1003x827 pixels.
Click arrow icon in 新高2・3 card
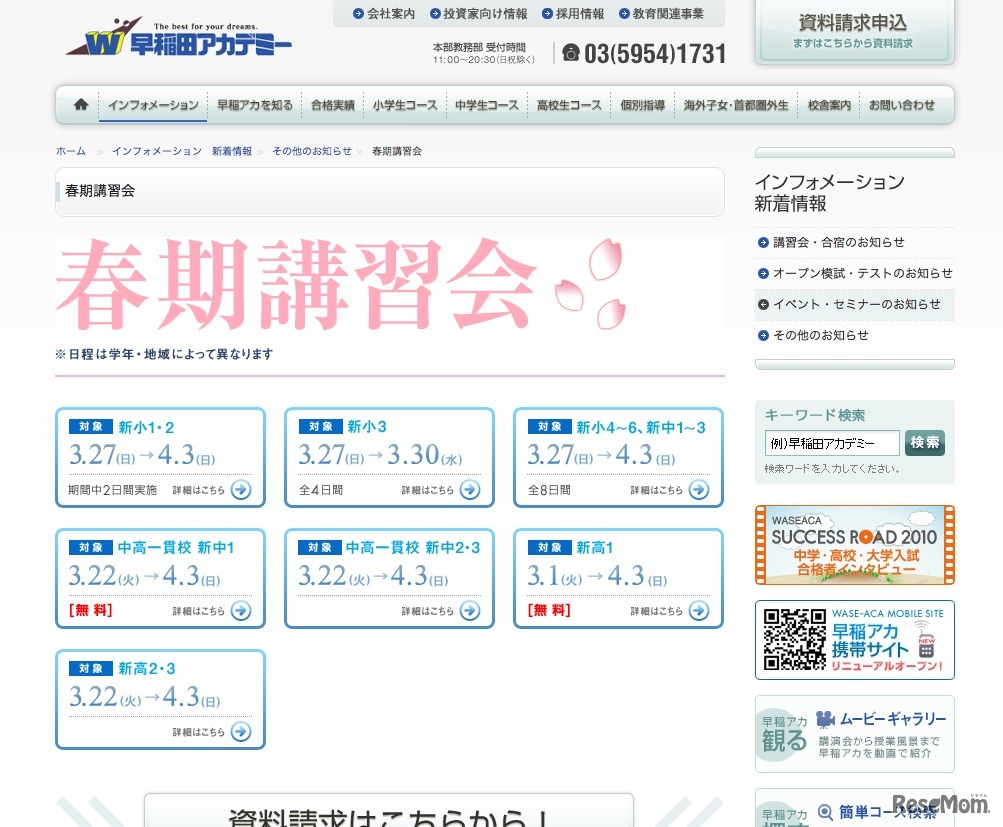coord(241,732)
